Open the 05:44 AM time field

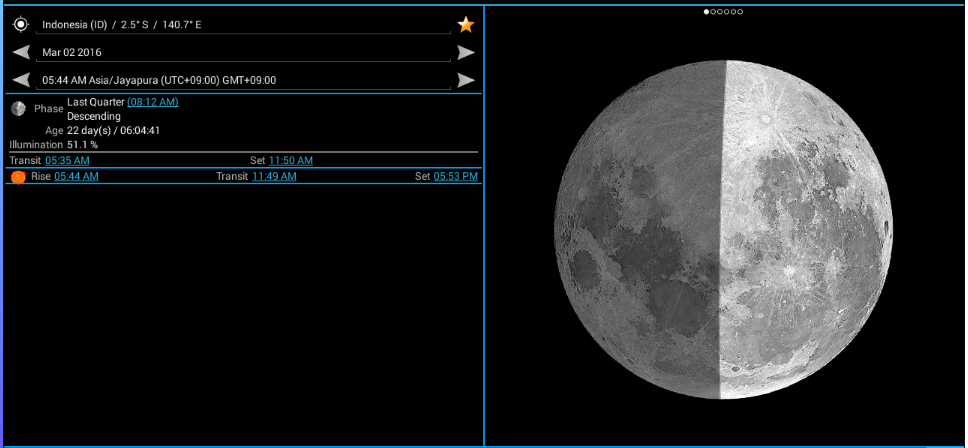243,81
